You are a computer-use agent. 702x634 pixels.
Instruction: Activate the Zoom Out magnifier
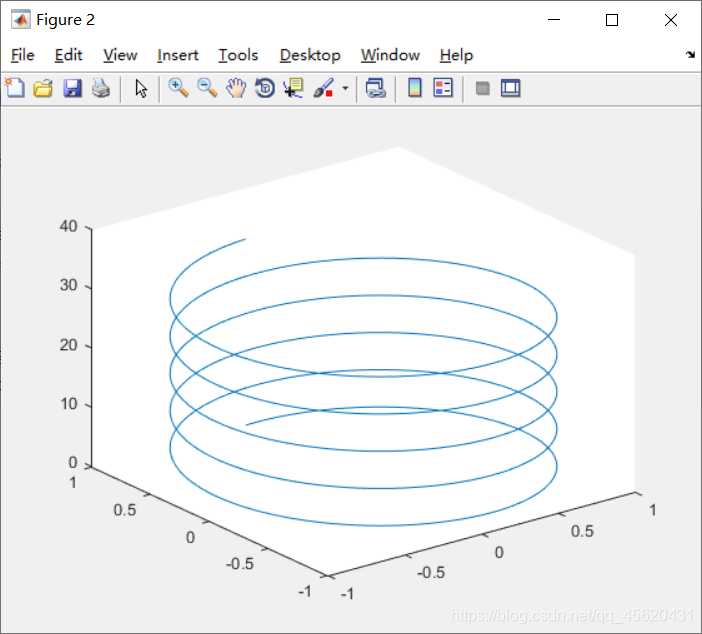[x=207, y=88]
